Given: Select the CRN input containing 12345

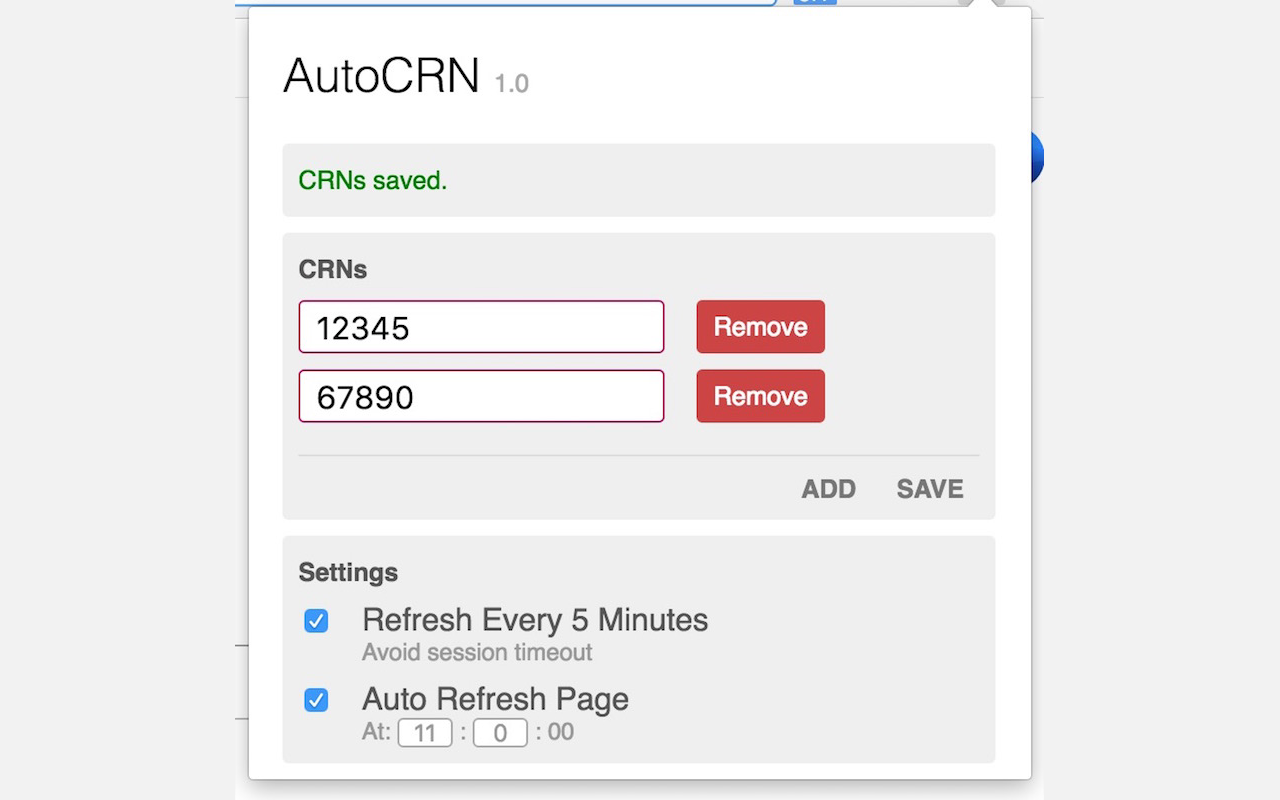Looking at the screenshot, I should pos(481,327).
